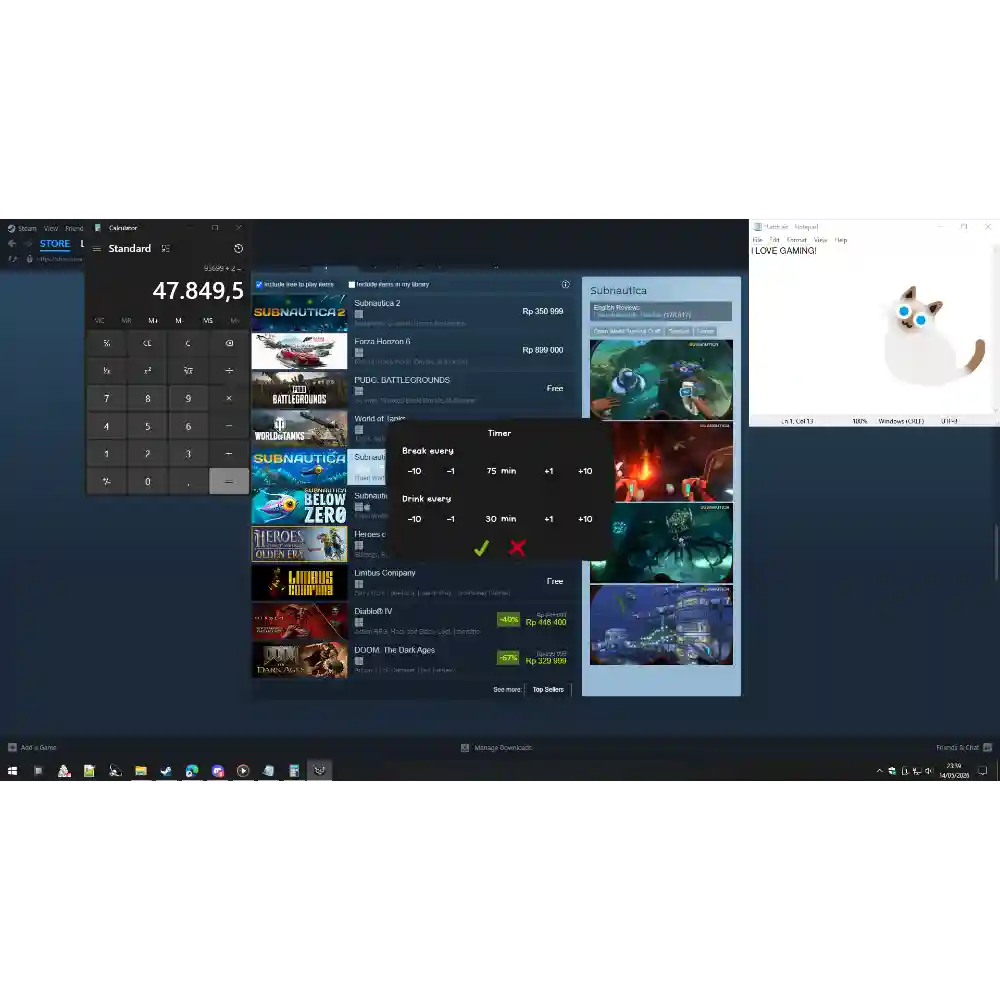Image resolution: width=1000 pixels, height=1000 pixels.
Task: Click Subnautica Below Zero capsule image
Action: [299, 506]
